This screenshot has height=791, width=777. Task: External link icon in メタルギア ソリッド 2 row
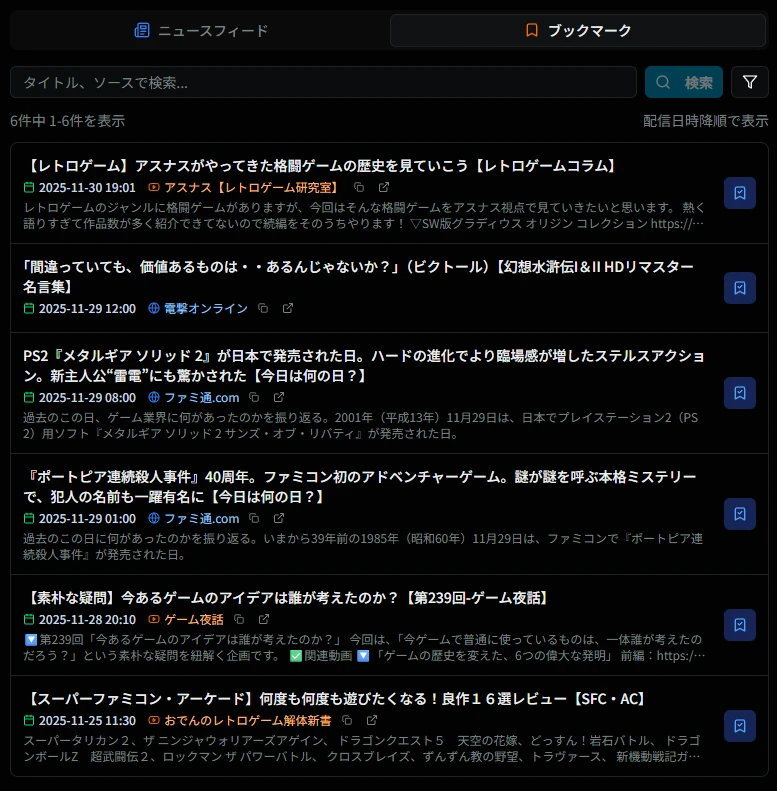tap(279, 398)
